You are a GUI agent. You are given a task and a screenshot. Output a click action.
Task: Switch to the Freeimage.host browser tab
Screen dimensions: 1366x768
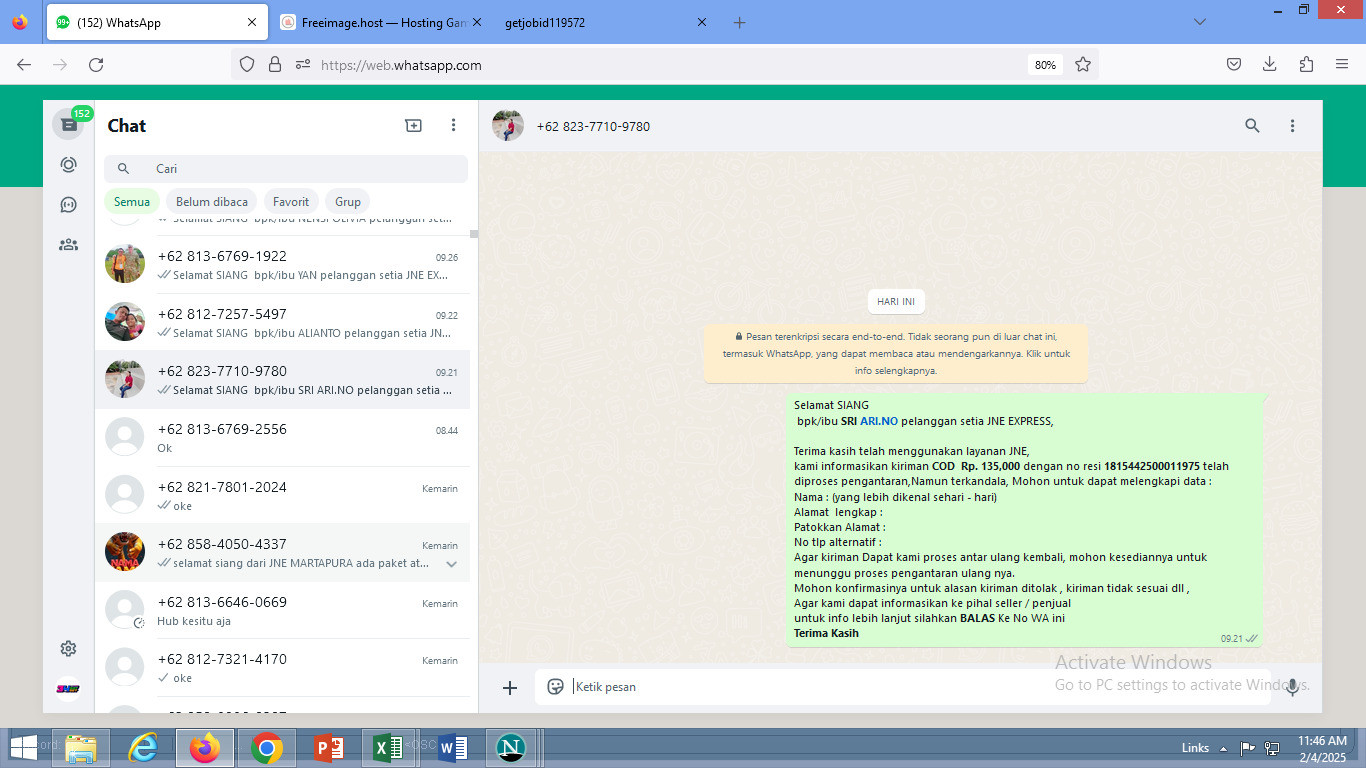point(379,22)
